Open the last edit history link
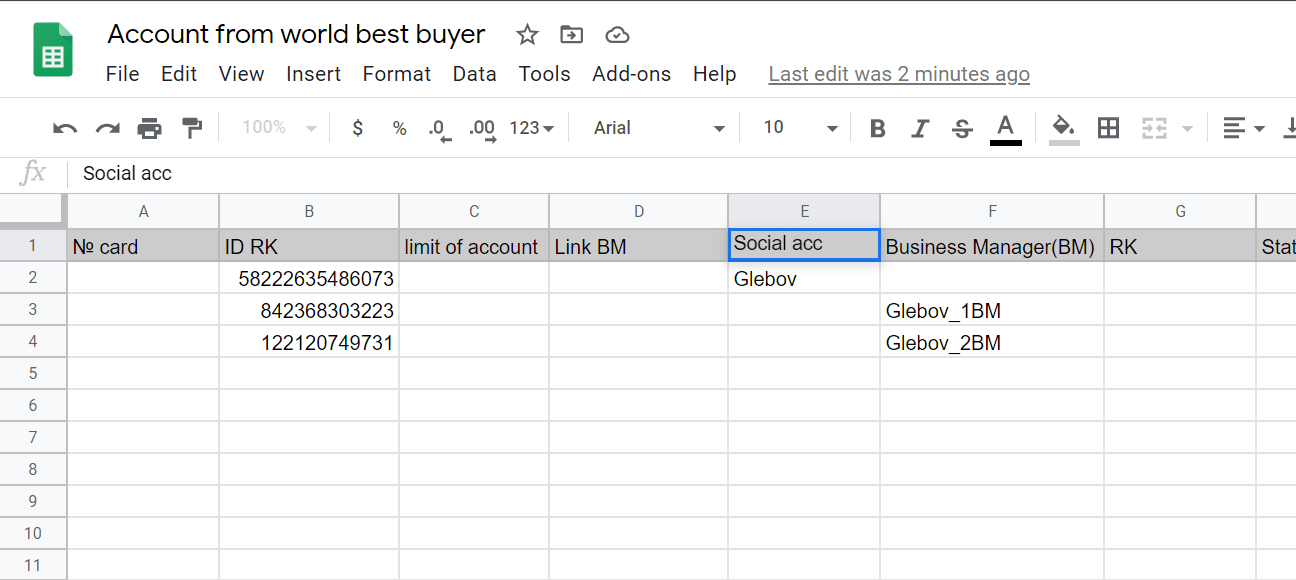The image size is (1296, 580). tap(899, 74)
